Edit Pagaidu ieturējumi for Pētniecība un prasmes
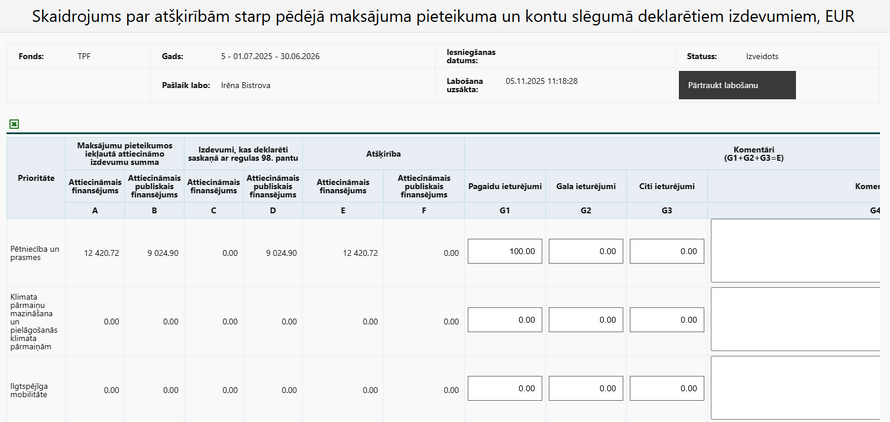Screen dimensions: 890x422 click(x=505, y=252)
